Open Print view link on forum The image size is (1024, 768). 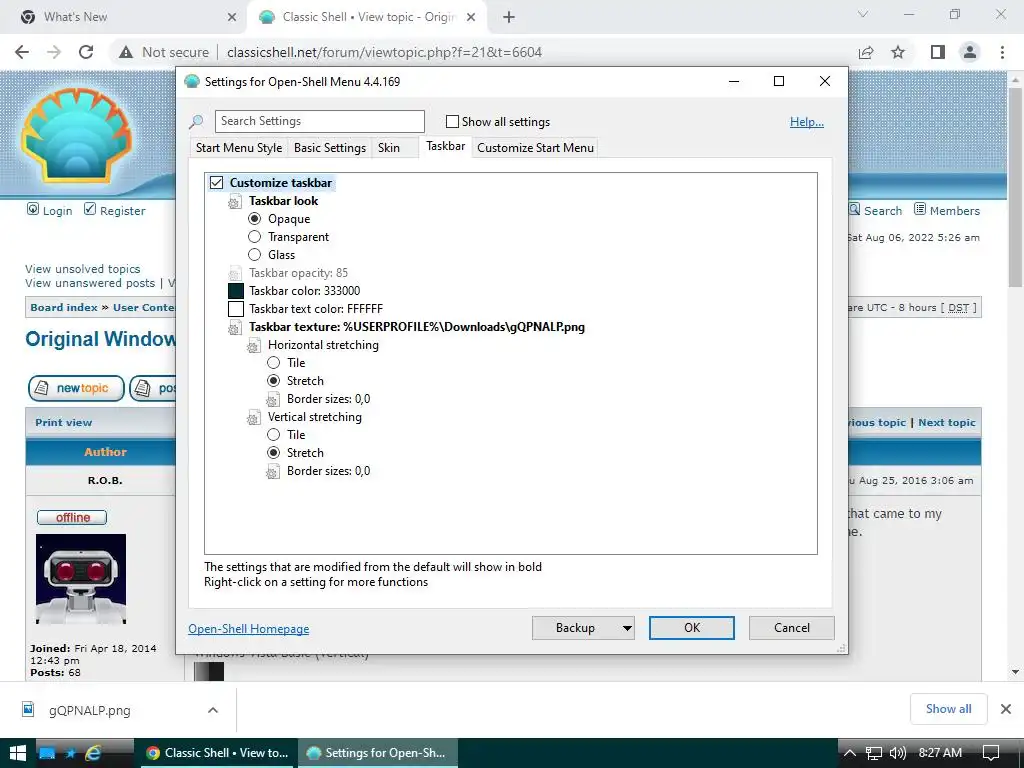[x=63, y=423]
